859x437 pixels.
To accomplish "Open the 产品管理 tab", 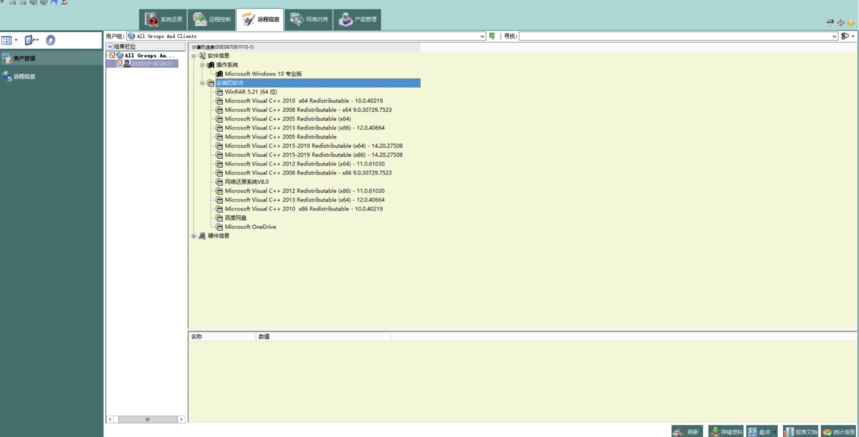I will tap(357, 20).
